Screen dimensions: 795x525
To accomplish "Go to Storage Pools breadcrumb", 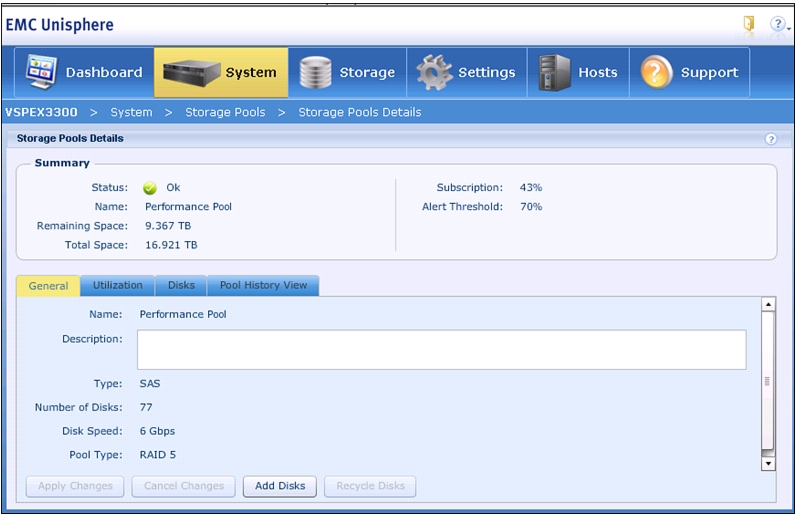I will click(225, 112).
